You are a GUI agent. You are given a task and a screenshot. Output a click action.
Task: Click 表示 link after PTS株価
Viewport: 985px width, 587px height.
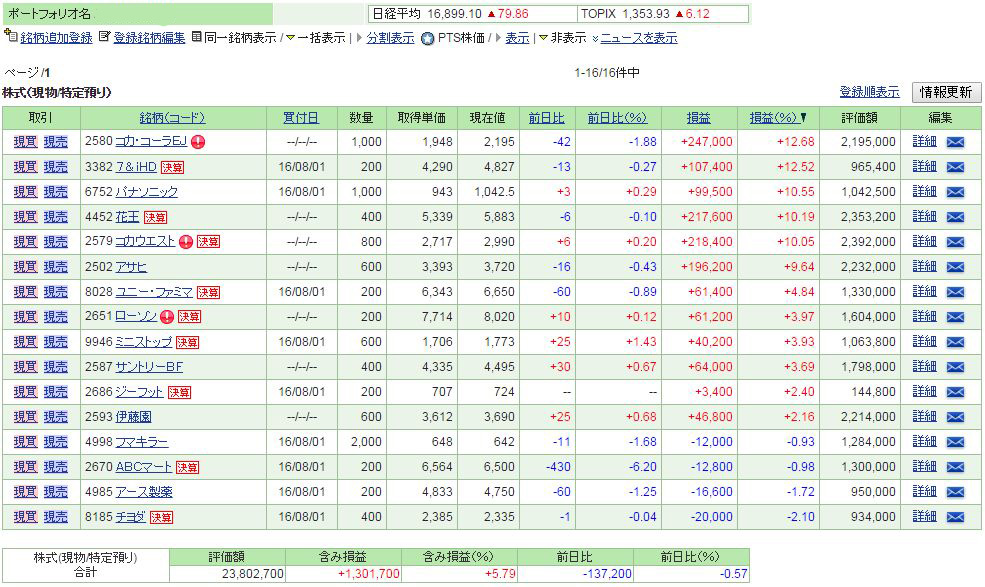click(x=517, y=38)
